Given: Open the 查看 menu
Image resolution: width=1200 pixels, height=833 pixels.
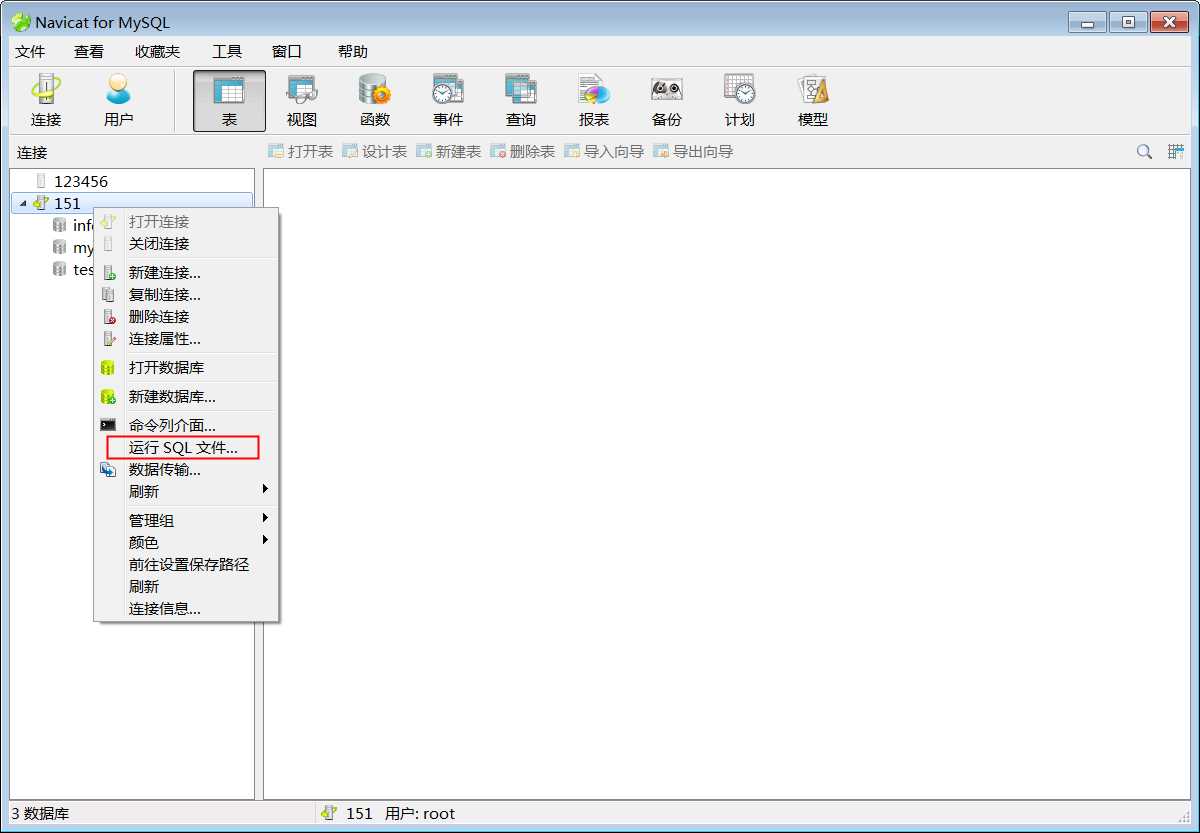Looking at the screenshot, I should (89, 52).
